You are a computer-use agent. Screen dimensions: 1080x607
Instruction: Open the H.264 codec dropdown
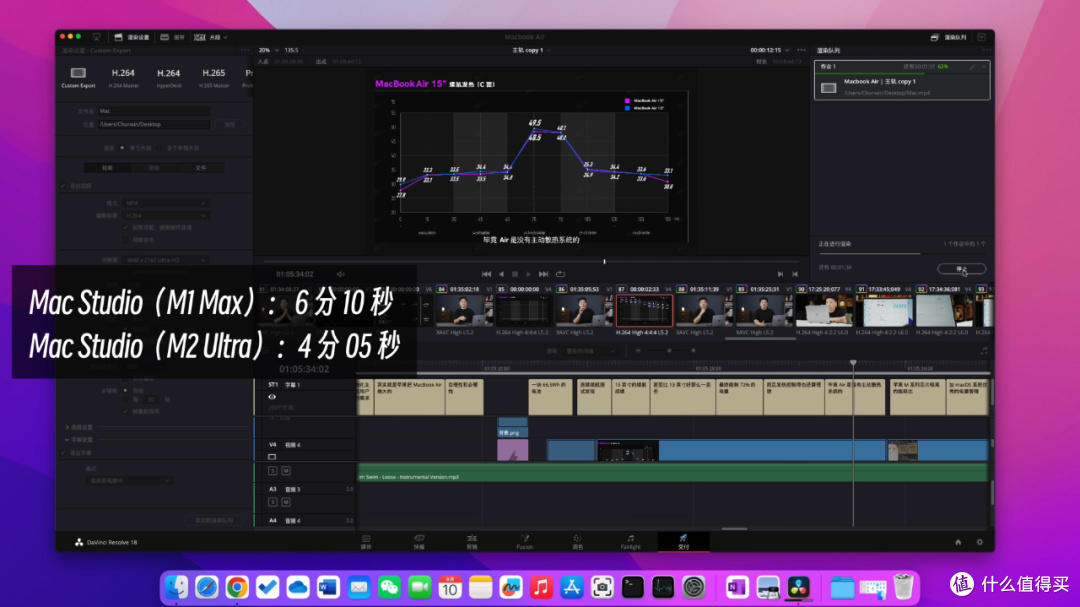(165, 215)
